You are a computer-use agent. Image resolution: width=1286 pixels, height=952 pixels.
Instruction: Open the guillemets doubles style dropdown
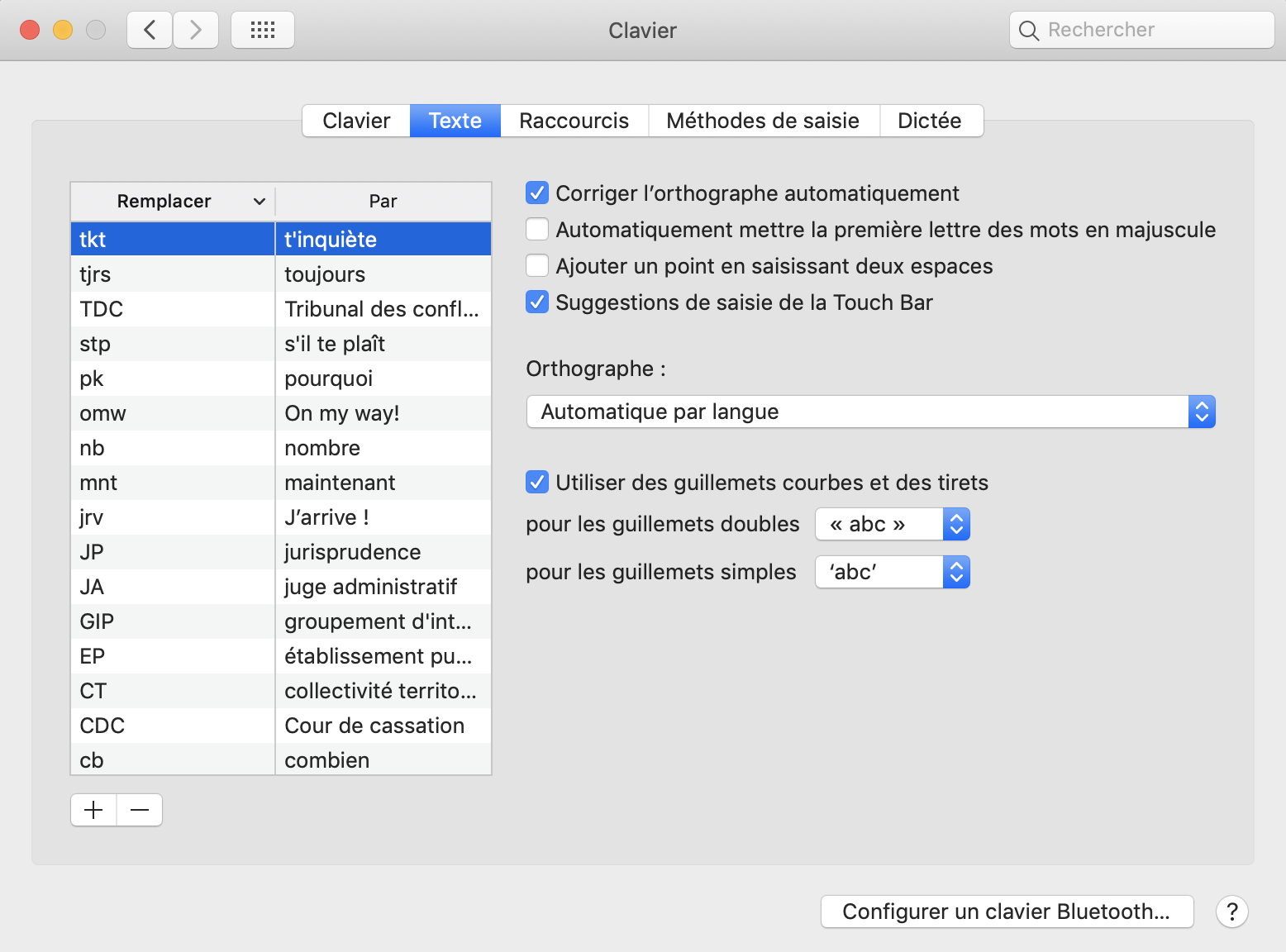click(x=892, y=524)
